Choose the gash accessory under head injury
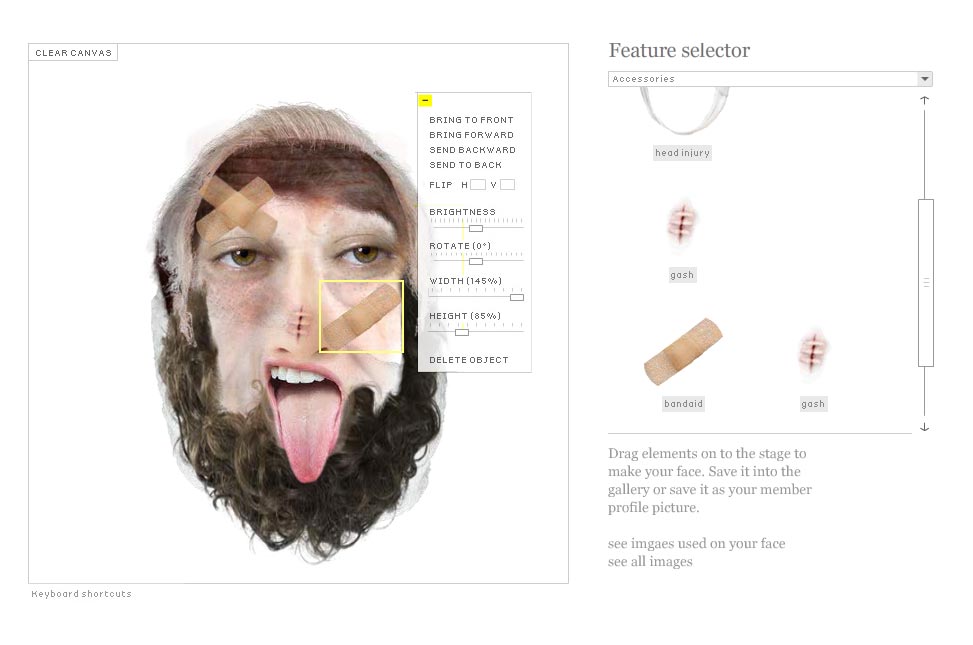This screenshot has height=645, width=973. coord(681,224)
